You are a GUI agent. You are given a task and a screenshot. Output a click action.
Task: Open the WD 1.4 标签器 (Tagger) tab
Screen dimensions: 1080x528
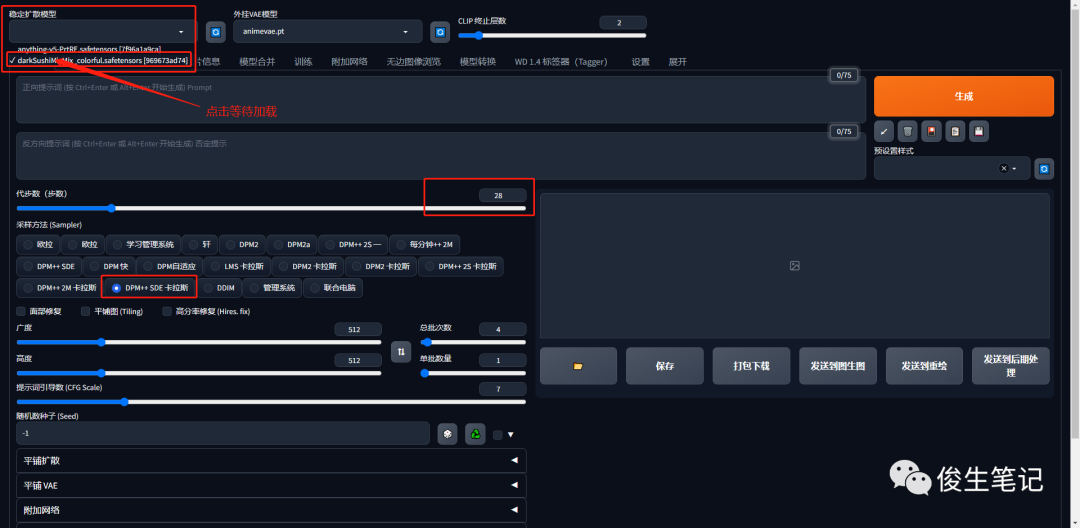click(560, 61)
